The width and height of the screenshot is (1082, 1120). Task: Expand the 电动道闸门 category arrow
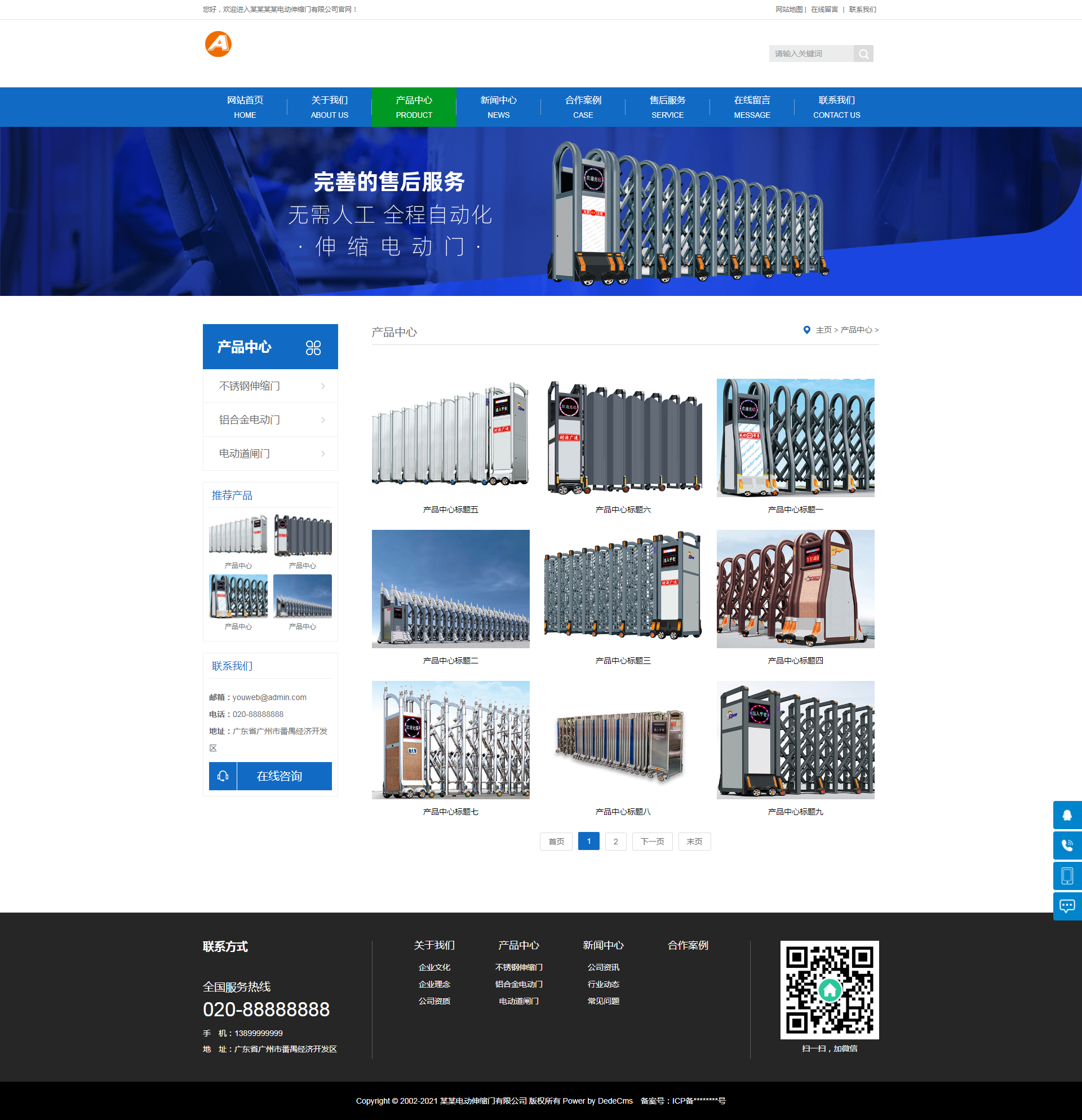(323, 454)
